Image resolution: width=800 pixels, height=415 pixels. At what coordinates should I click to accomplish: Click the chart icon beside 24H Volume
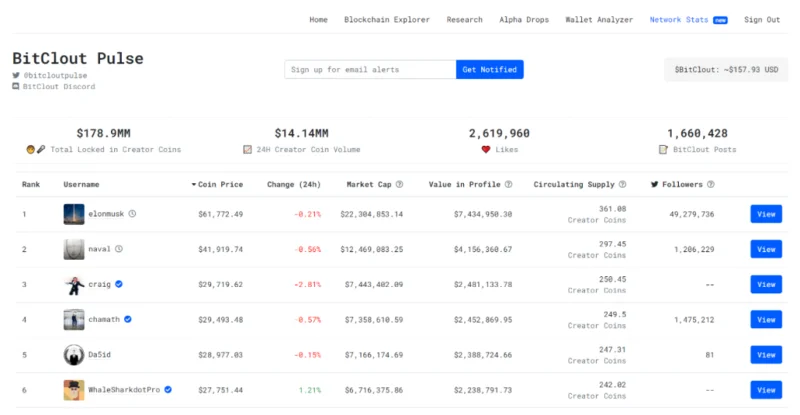247,150
